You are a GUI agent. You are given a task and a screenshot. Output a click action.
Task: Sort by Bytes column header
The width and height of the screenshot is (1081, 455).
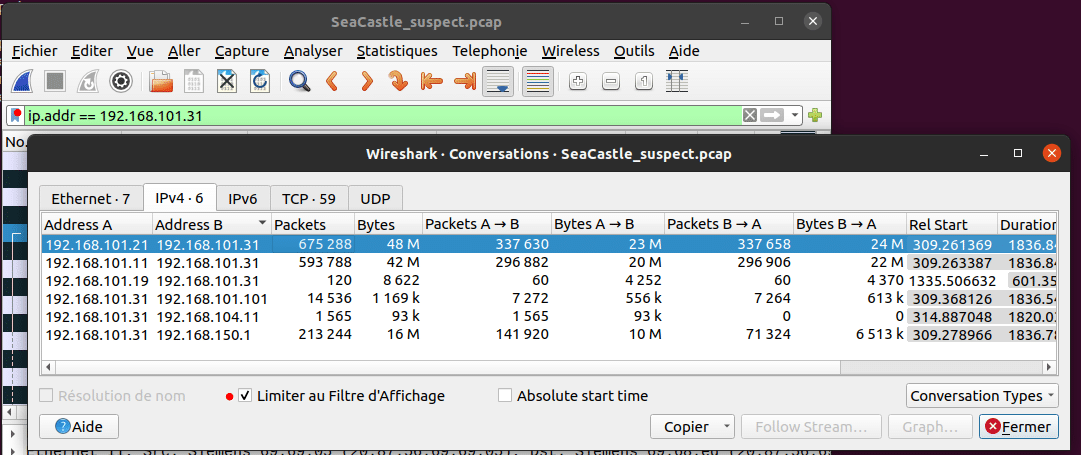click(x=388, y=225)
